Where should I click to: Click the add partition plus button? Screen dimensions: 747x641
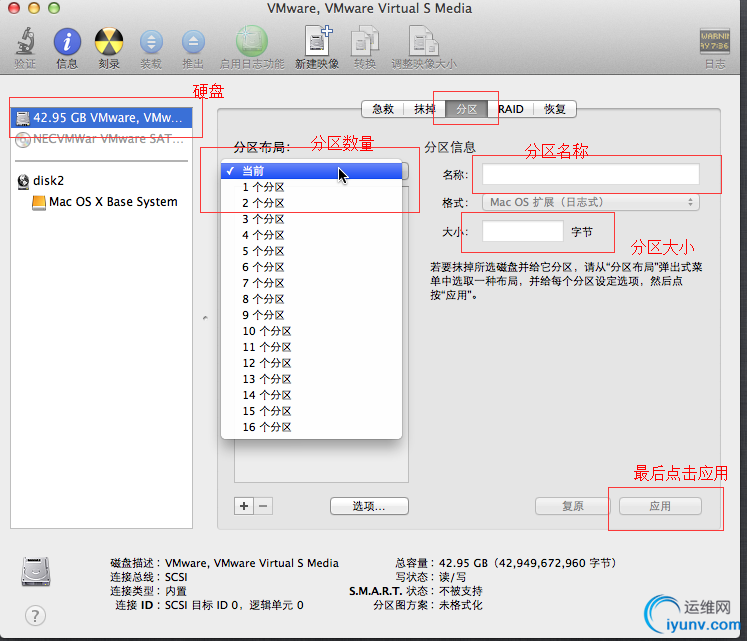tap(244, 506)
